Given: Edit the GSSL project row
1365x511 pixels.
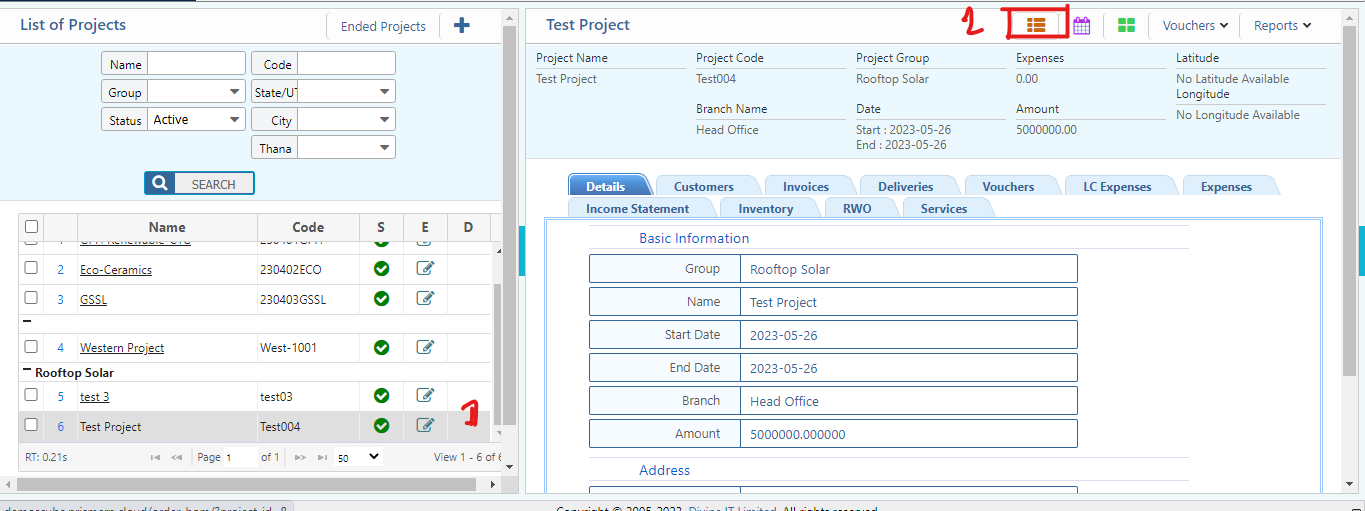Looking at the screenshot, I should point(425,298).
